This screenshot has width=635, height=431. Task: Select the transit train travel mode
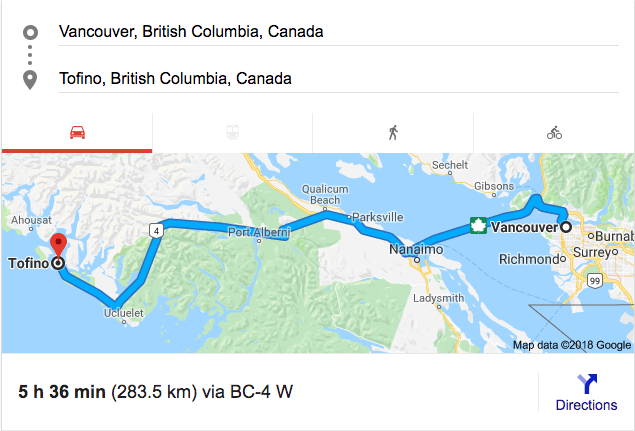tap(232, 132)
